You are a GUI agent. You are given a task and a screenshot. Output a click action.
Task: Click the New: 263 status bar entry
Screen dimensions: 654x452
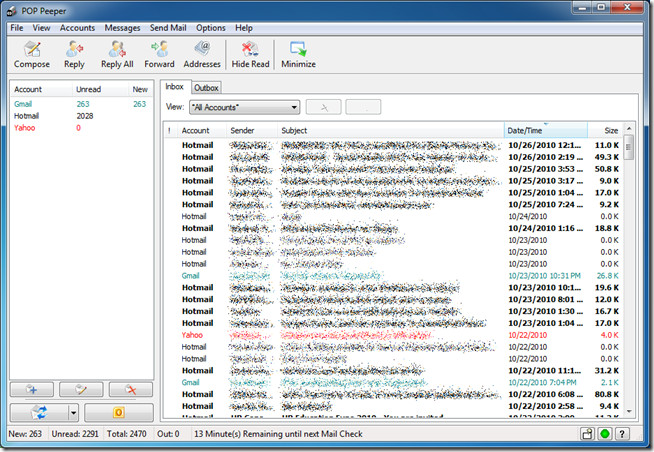pos(25,434)
